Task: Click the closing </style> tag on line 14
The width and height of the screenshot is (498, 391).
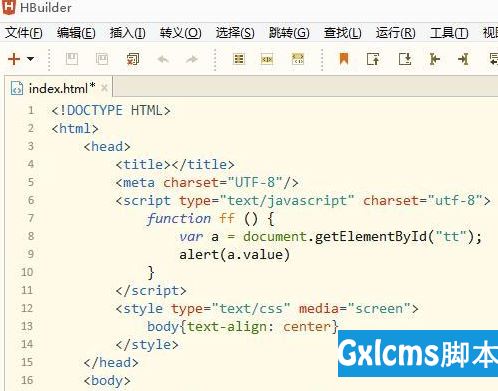Action: tap(147, 345)
